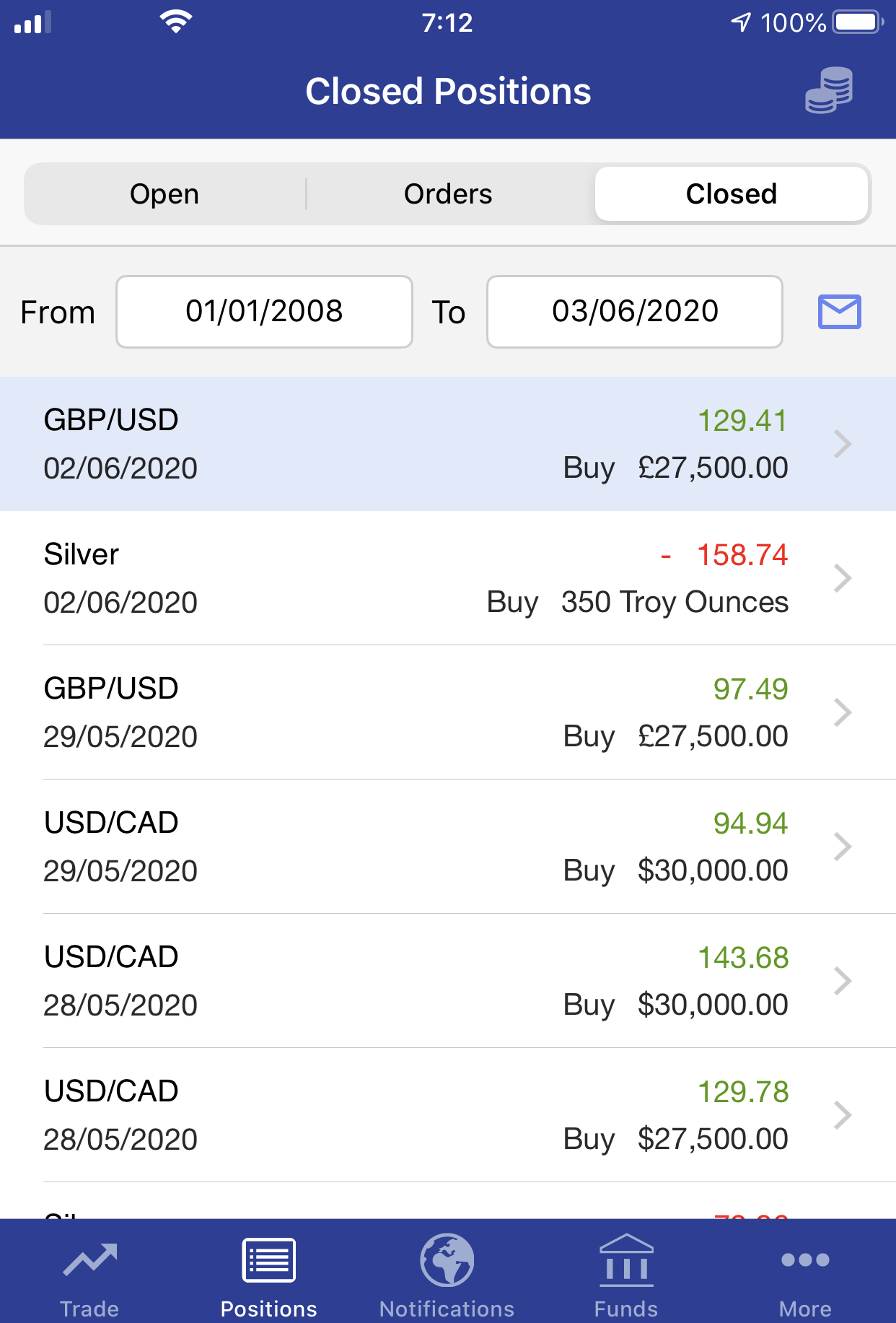Tap the More three-dots icon
Viewport: 896px width, 1323px height.
tap(805, 1261)
